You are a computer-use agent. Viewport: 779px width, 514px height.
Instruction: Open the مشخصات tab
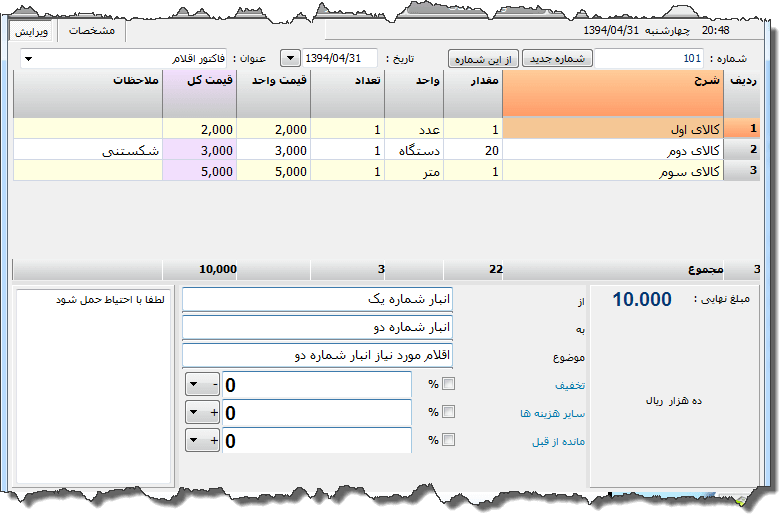point(91,31)
